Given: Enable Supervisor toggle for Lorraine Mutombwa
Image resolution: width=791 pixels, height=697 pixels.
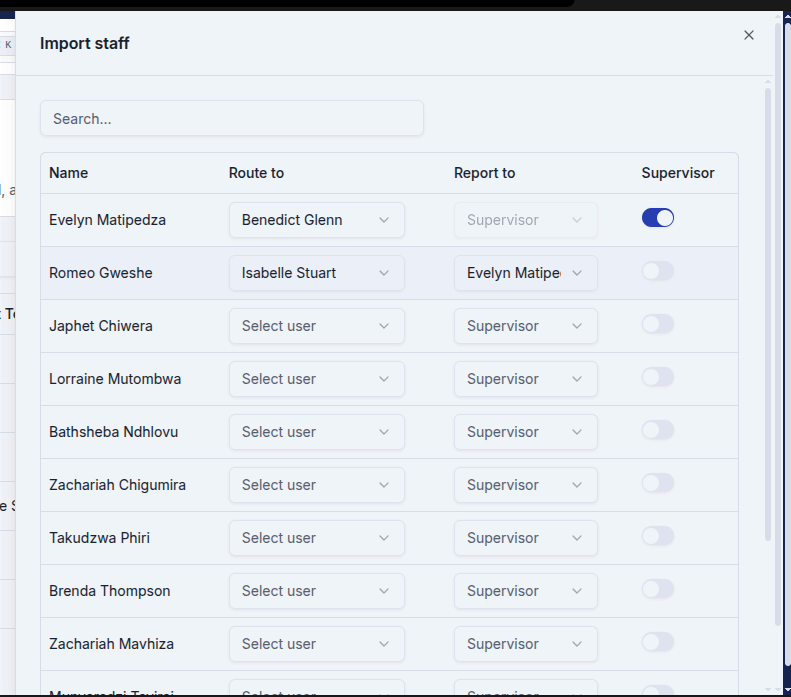Looking at the screenshot, I should coord(657,377).
